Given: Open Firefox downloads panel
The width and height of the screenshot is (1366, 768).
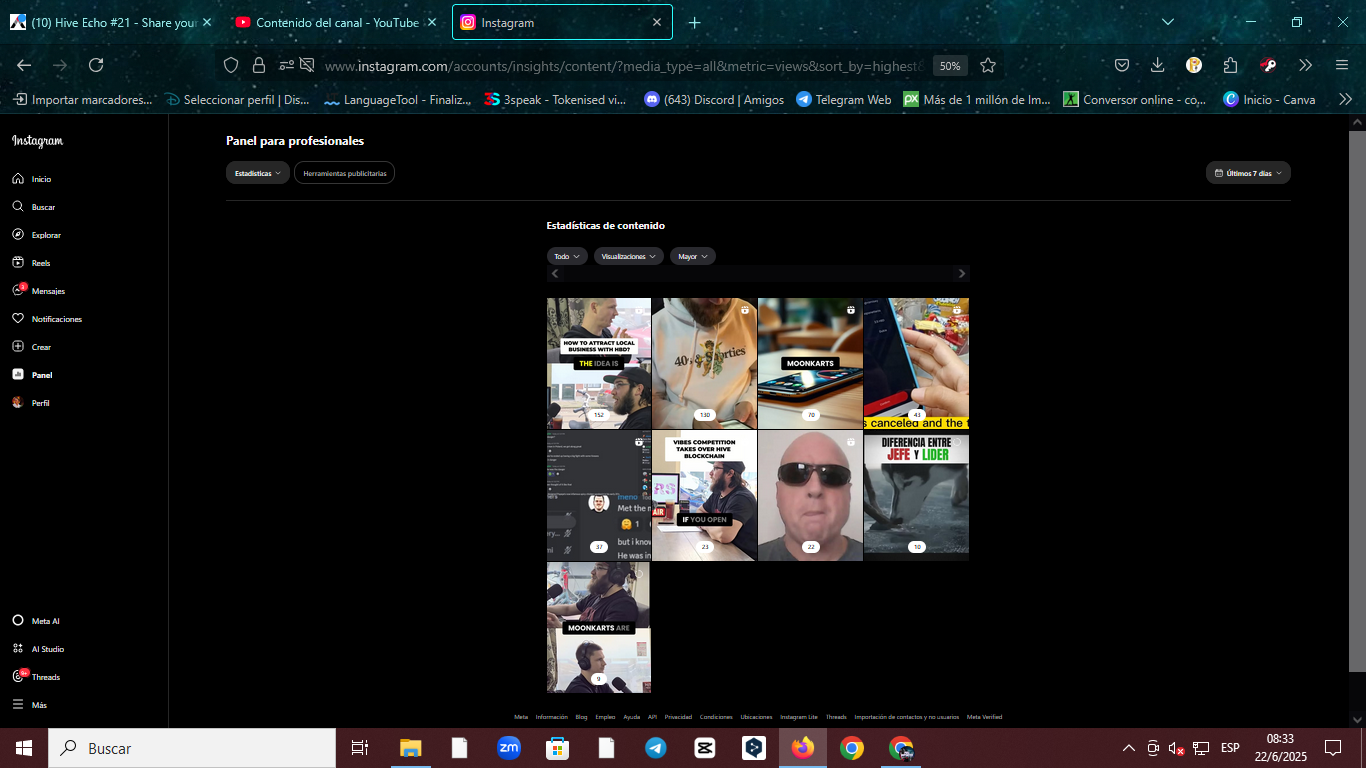Looking at the screenshot, I should 1158,65.
